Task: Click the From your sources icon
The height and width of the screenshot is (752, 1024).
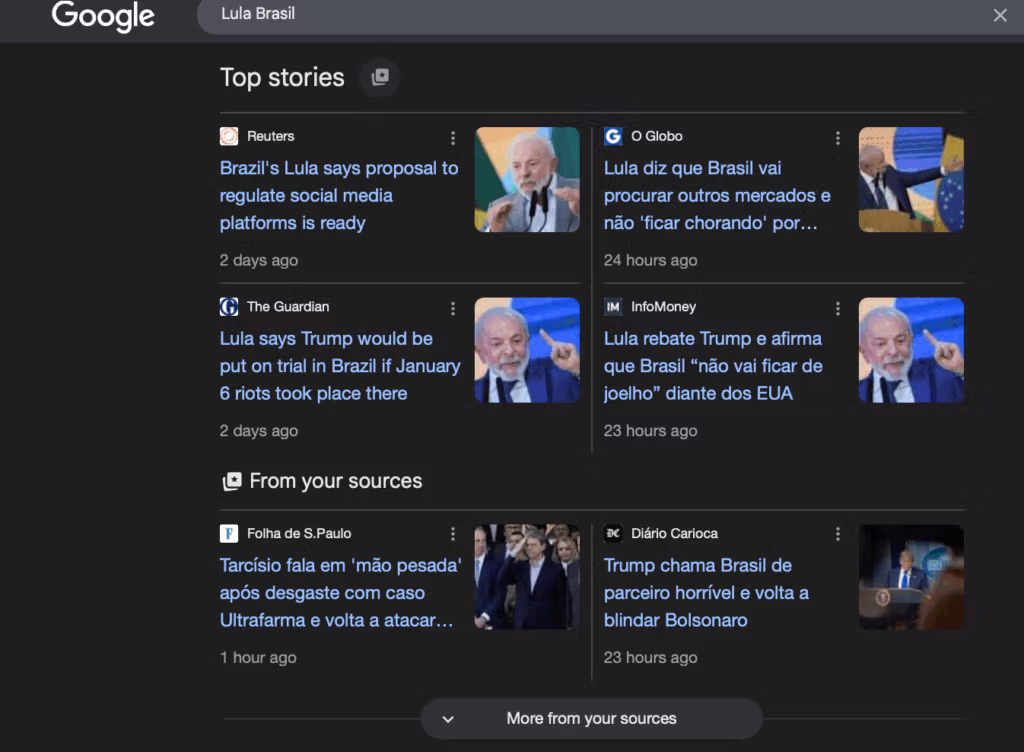Action: click(232, 482)
